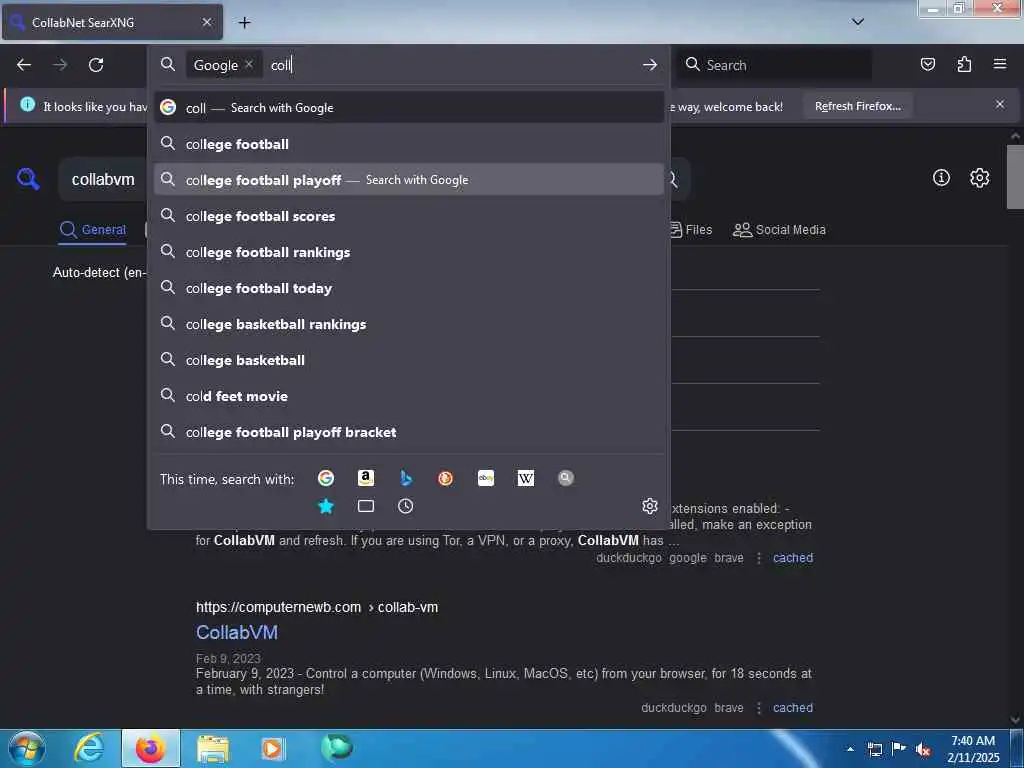Pick the 'cold feet movie' suggestion
The width and height of the screenshot is (1024, 768).
[409, 395]
